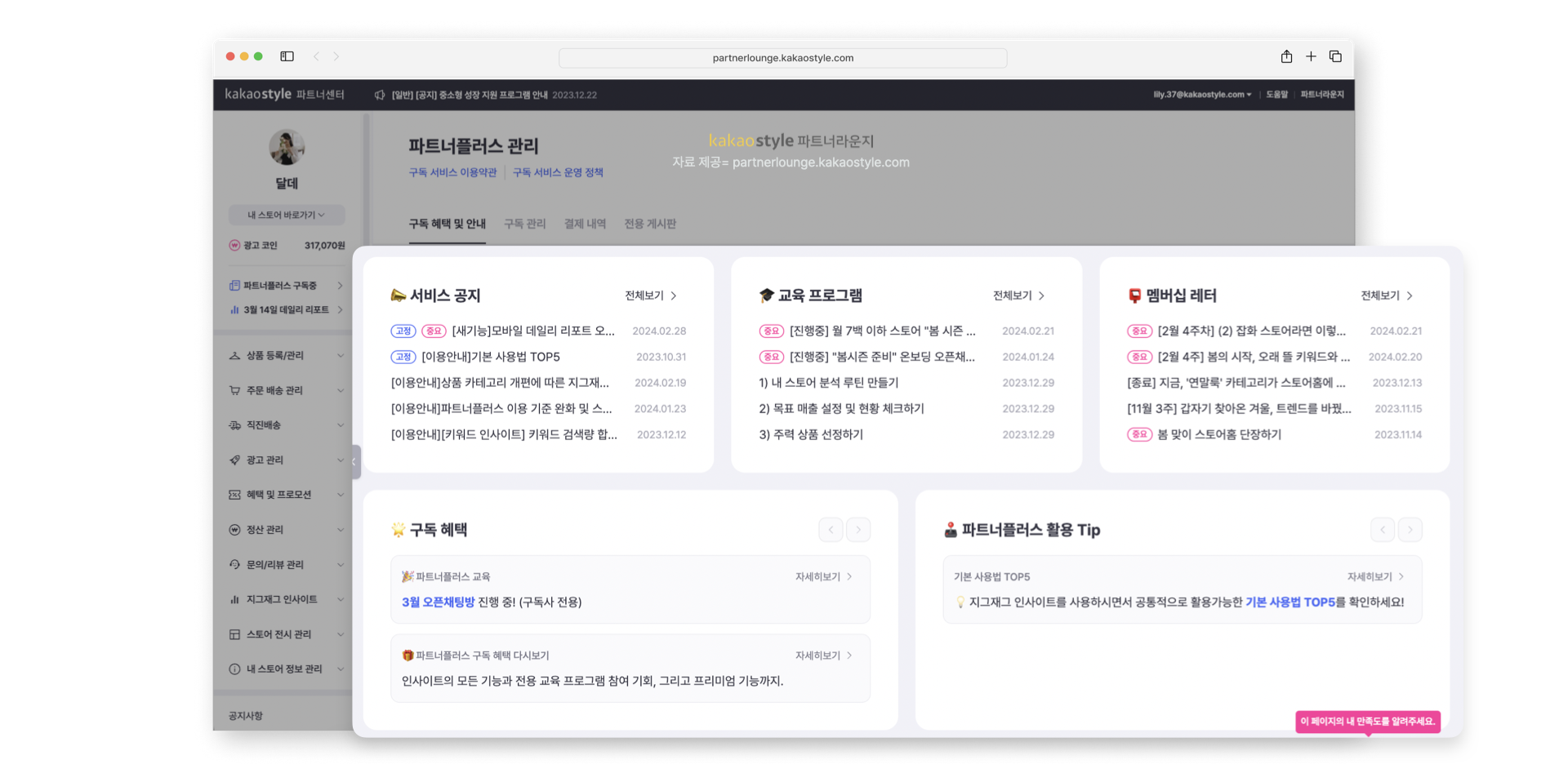Image resolution: width=1568 pixels, height=782 pixels.
Task: Collapse the sidebar with the handle arrow
Action: [354, 462]
